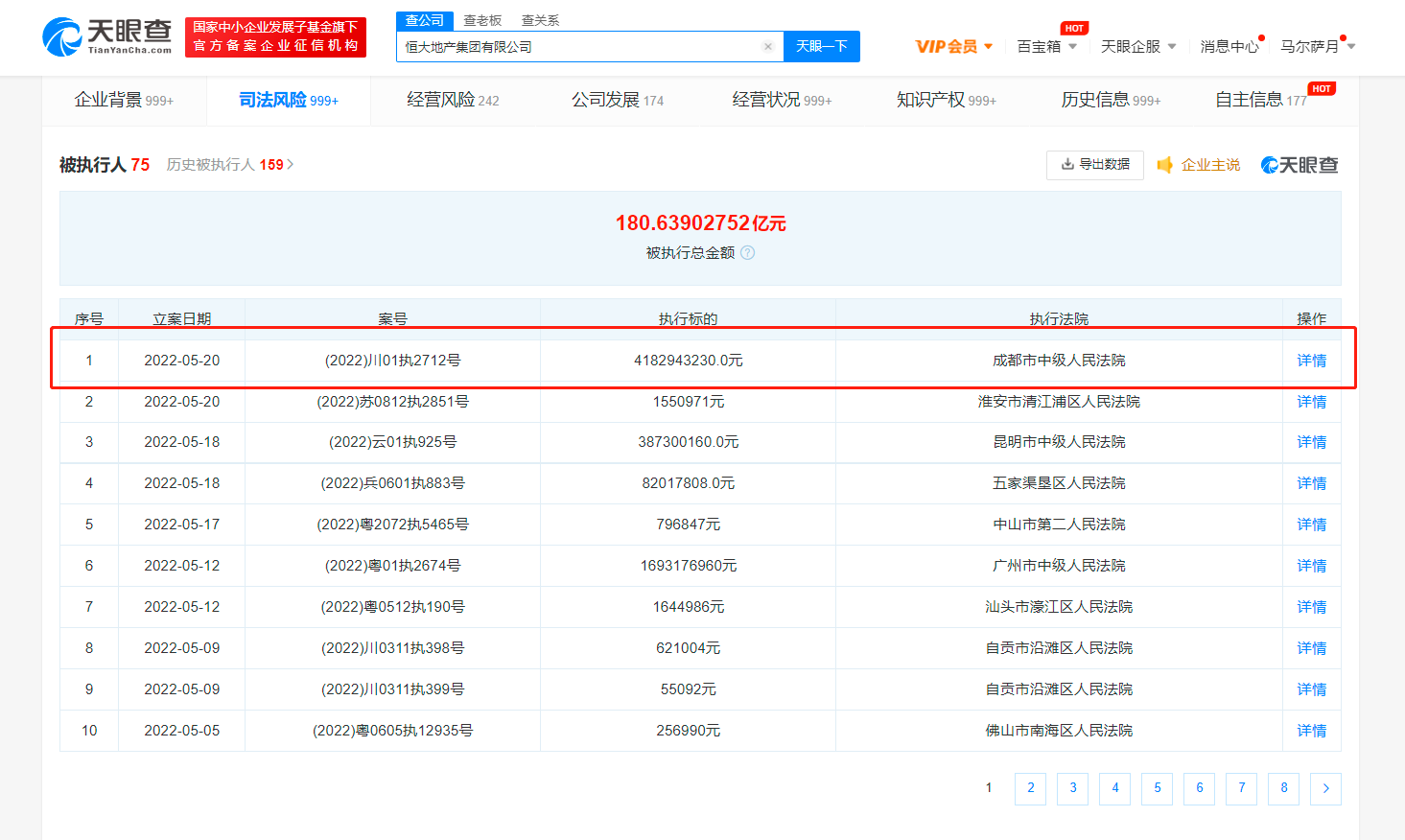Go to page 7 of results
The image size is (1405, 840).
tap(1241, 788)
